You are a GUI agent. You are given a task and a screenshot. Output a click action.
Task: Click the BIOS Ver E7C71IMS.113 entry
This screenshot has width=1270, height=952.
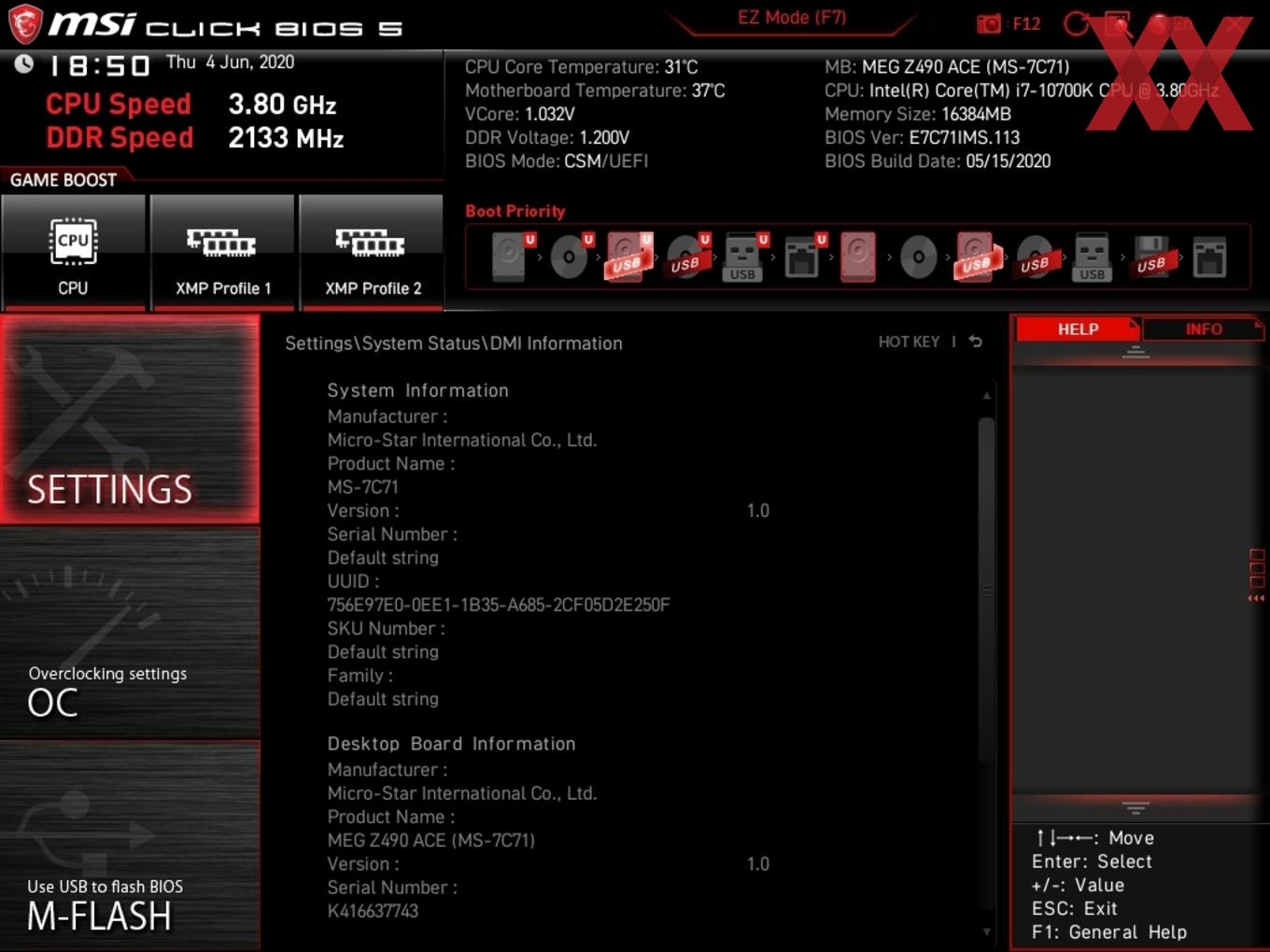(923, 137)
